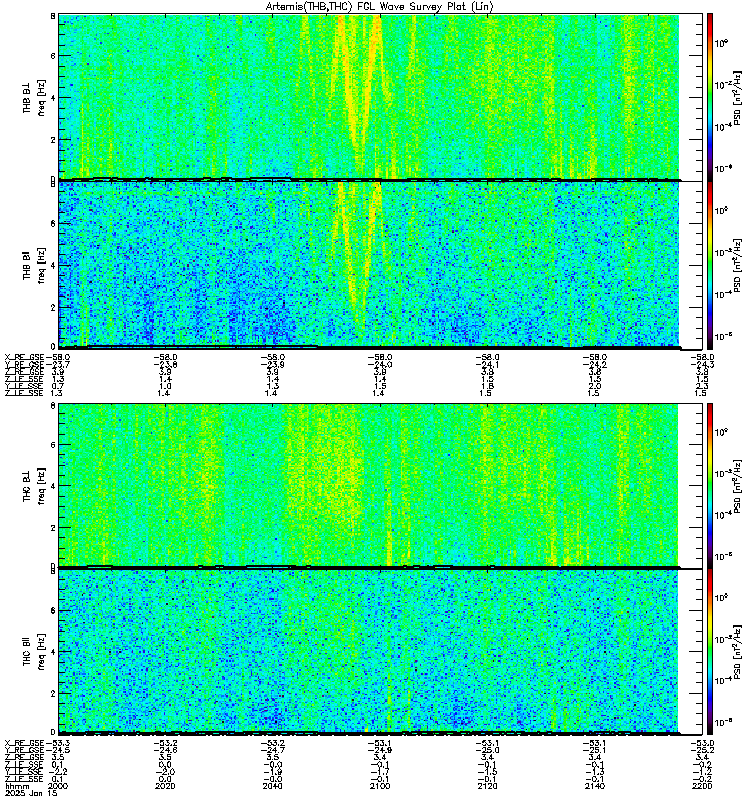This screenshot has width=750, height=800.
Task: Click the -53.3 position value under THC
Action: (x=58, y=743)
